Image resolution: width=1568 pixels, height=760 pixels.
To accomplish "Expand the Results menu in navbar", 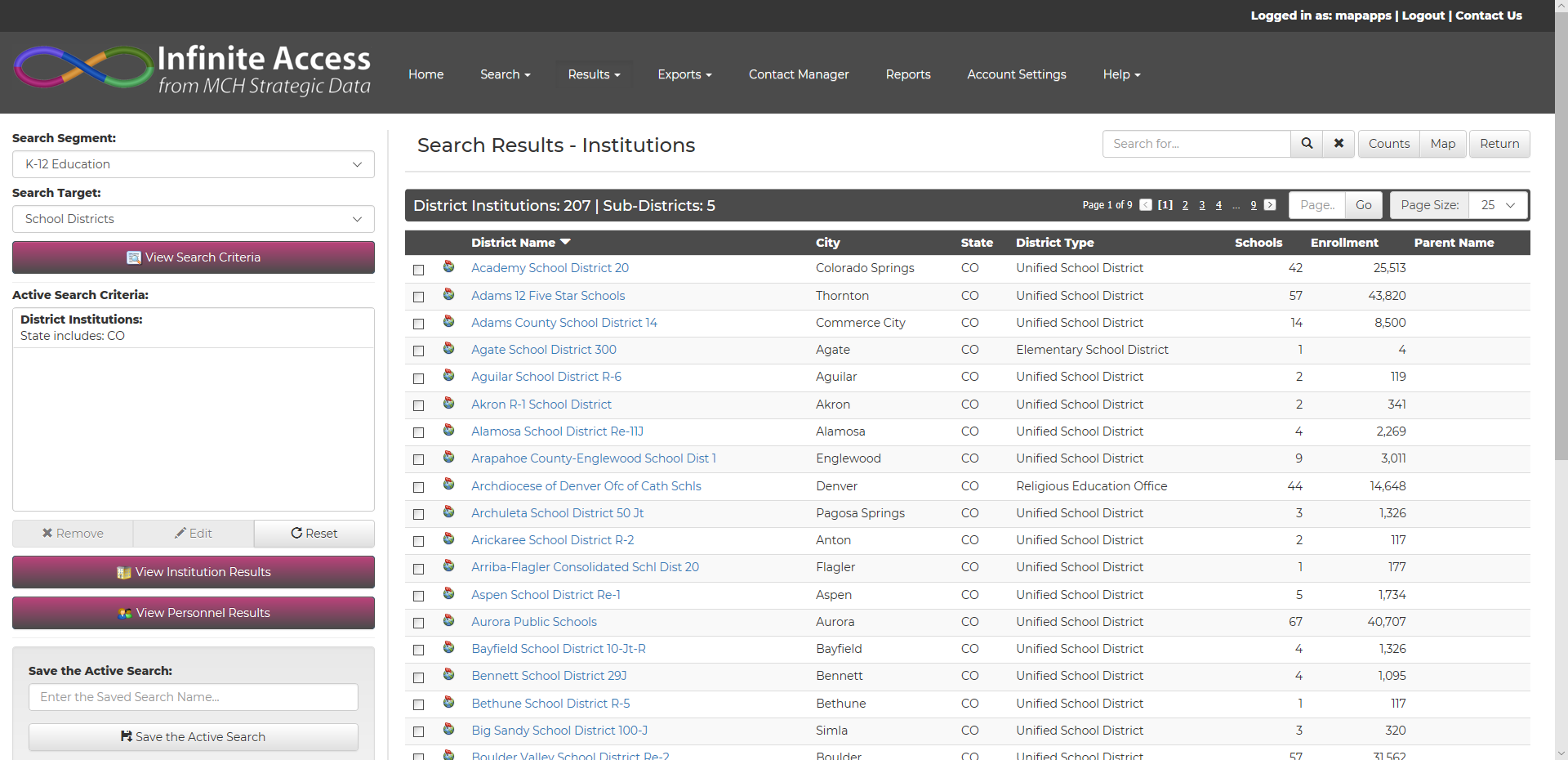I will pyautogui.click(x=594, y=74).
